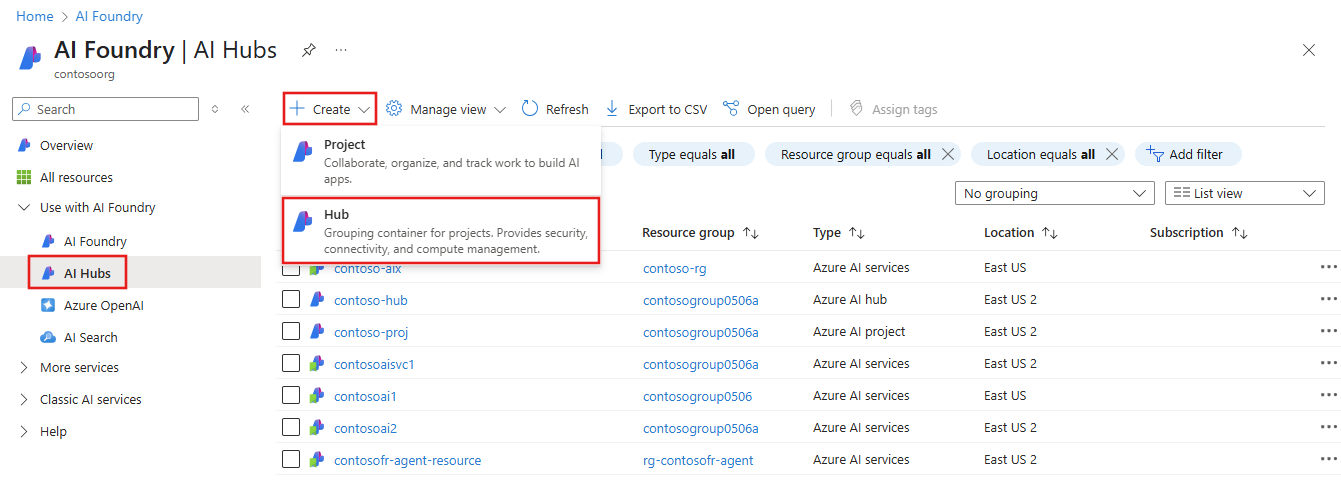Check the box for contoso-hub row
Screen dimensions: 1341x501
291,300
